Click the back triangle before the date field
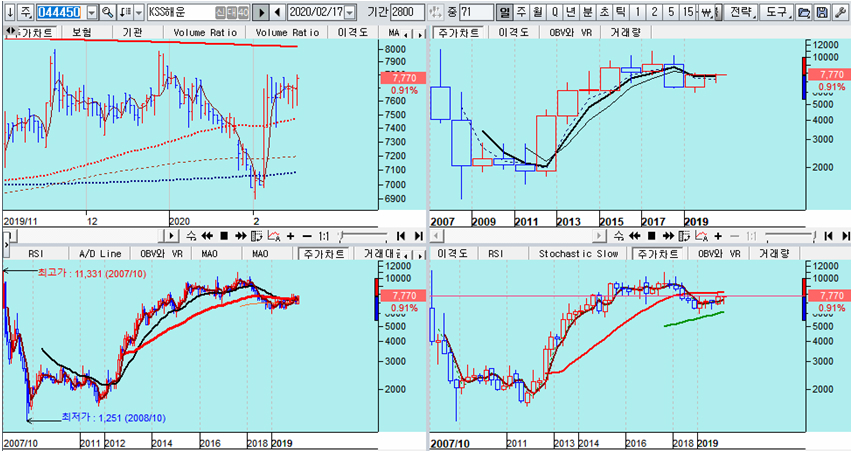The height and width of the screenshot is (451, 853). (277, 12)
